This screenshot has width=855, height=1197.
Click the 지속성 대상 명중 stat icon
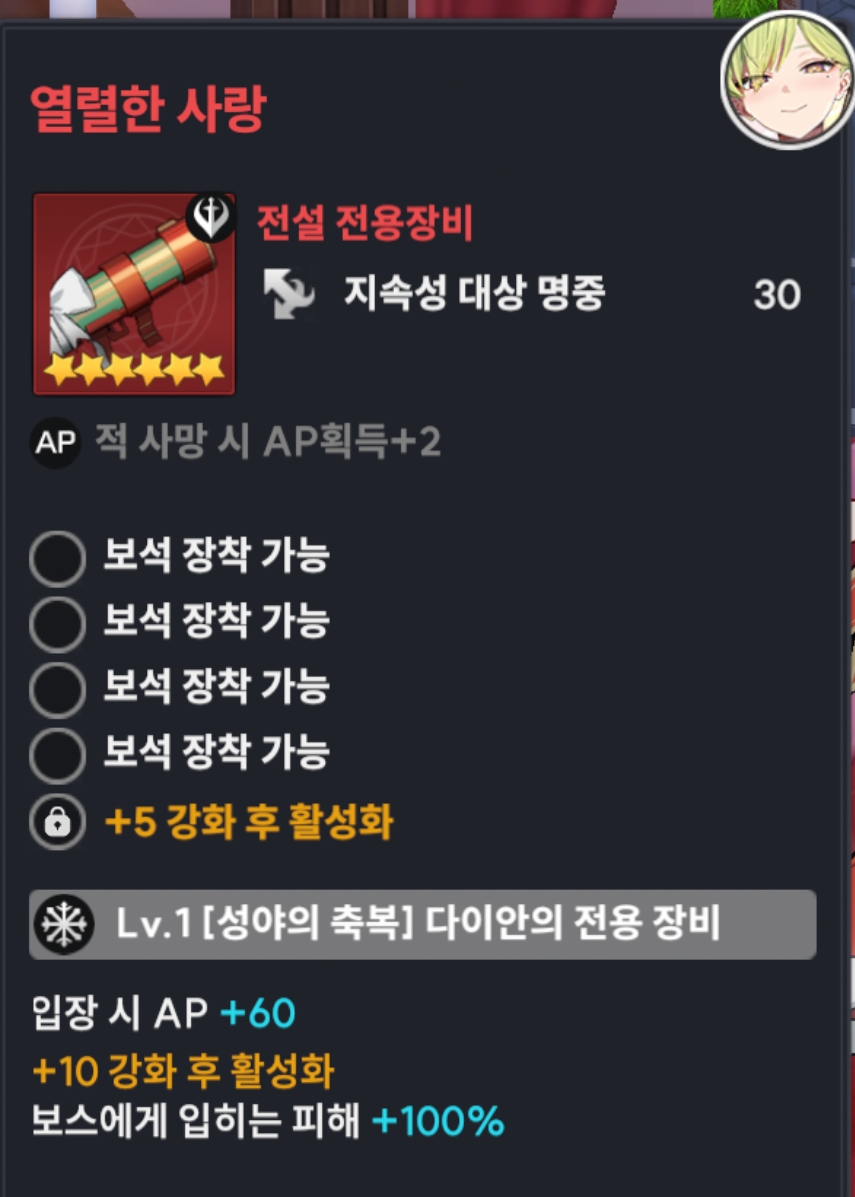[289, 294]
